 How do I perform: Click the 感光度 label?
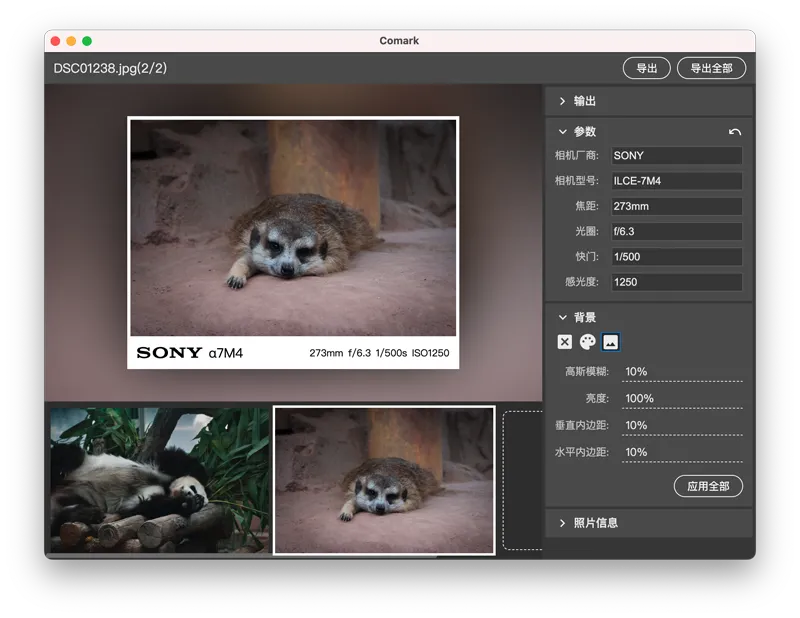point(582,282)
